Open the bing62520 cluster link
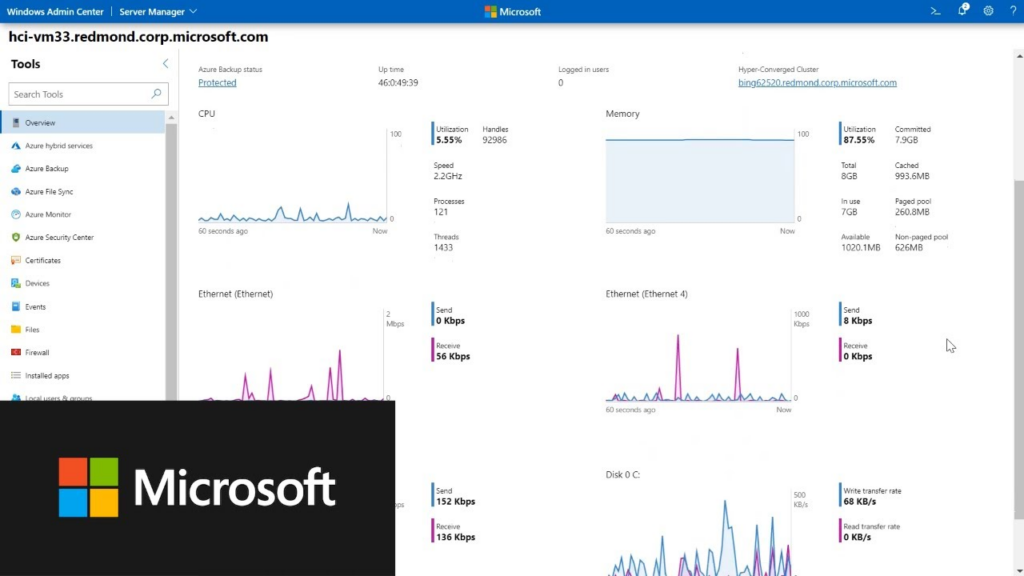The height and width of the screenshot is (576, 1024). 816,83
